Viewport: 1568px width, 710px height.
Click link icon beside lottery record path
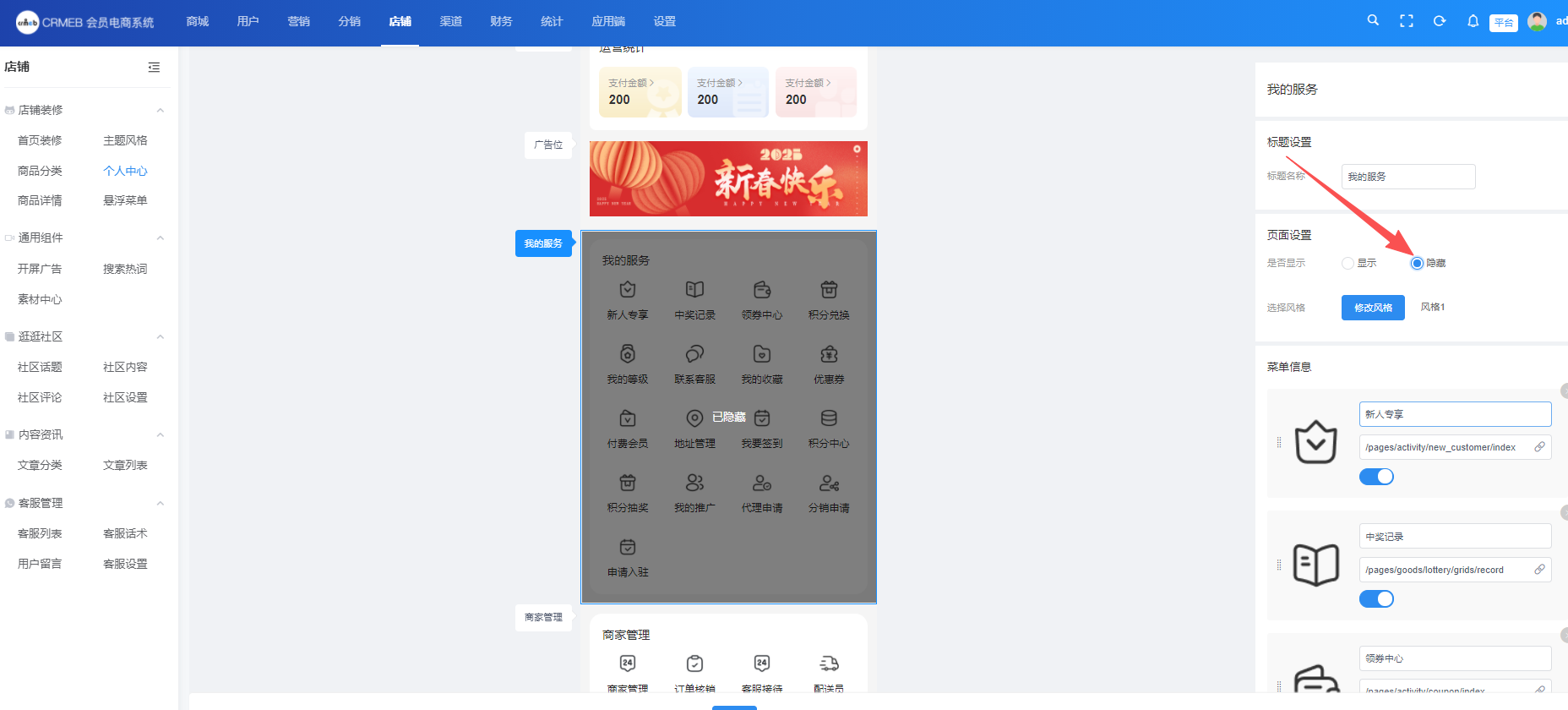[x=1539, y=570]
